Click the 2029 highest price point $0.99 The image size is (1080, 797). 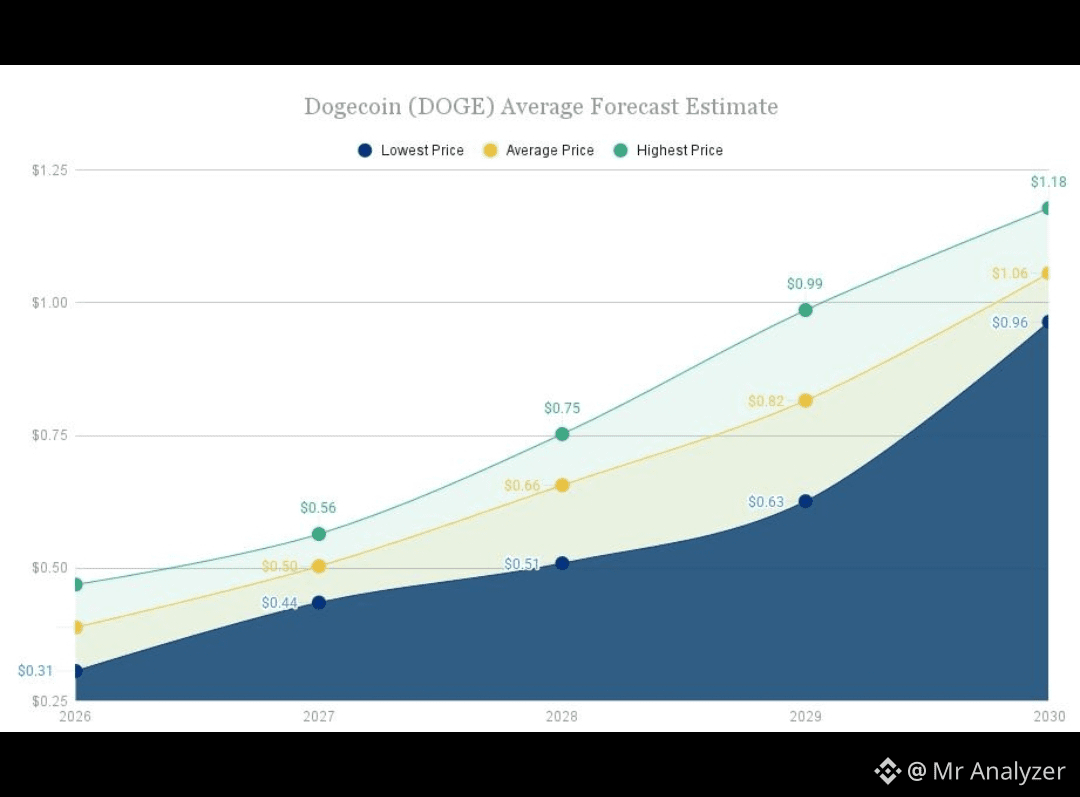pos(805,310)
